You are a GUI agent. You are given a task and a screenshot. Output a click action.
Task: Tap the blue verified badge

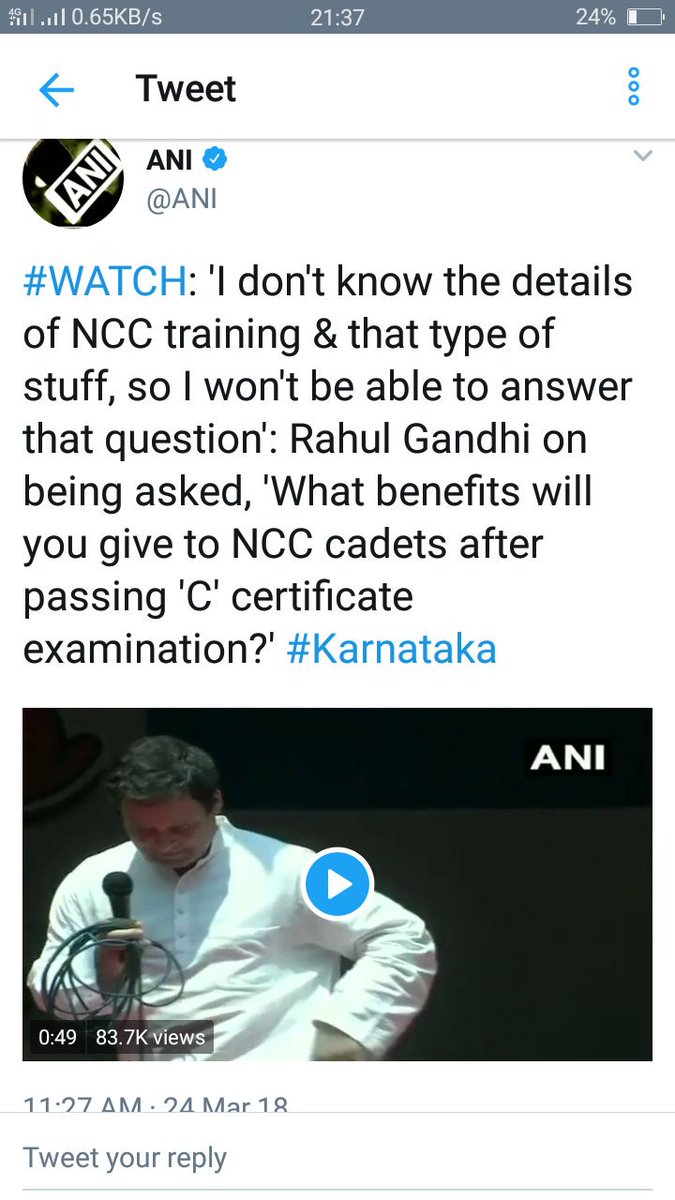(x=215, y=158)
